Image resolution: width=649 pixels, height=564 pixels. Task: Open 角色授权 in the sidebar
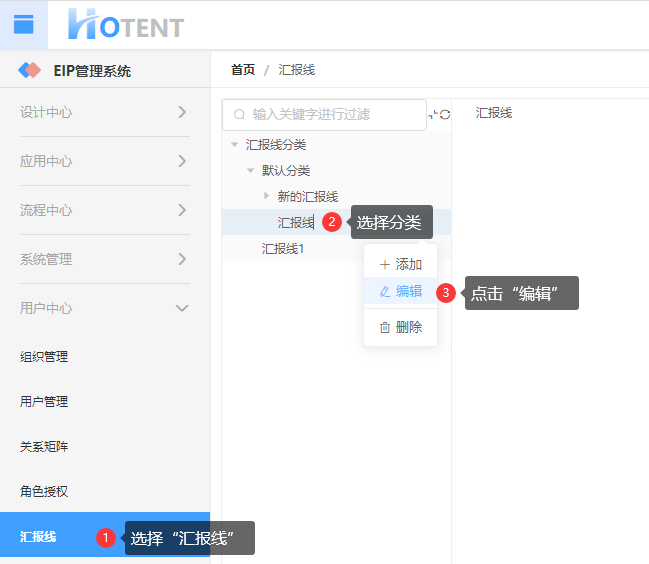coord(44,491)
